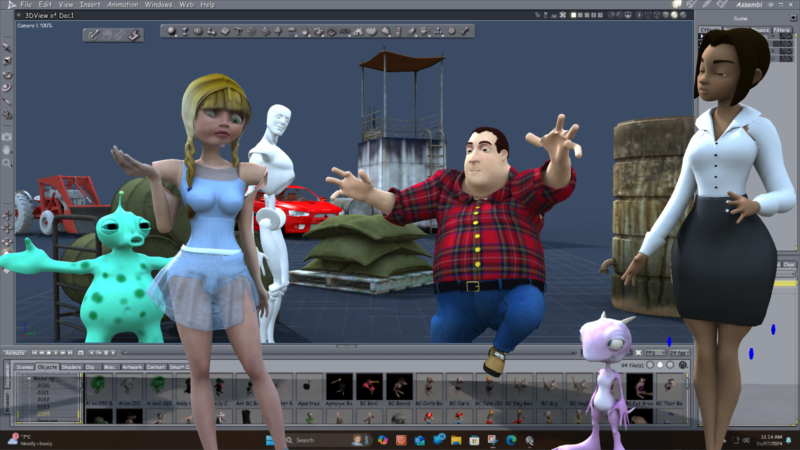Screen dimensions: 800x450
Task: Switch to the brush Texture room icon
Action: [x=707, y=4]
